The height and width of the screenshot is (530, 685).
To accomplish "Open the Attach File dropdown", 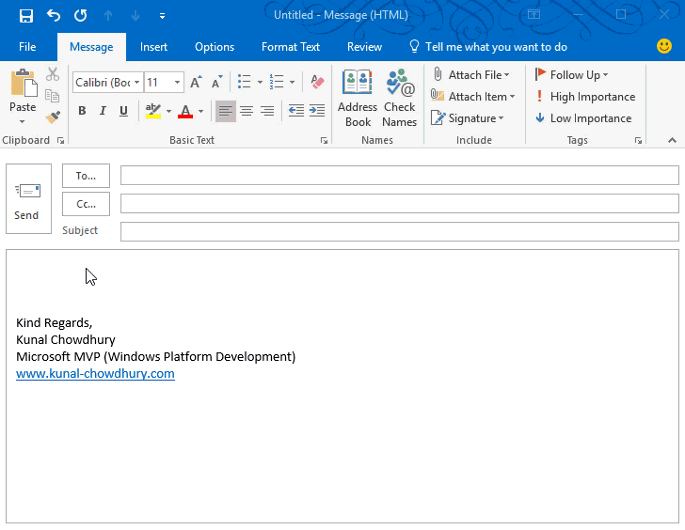I will pos(471,75).
